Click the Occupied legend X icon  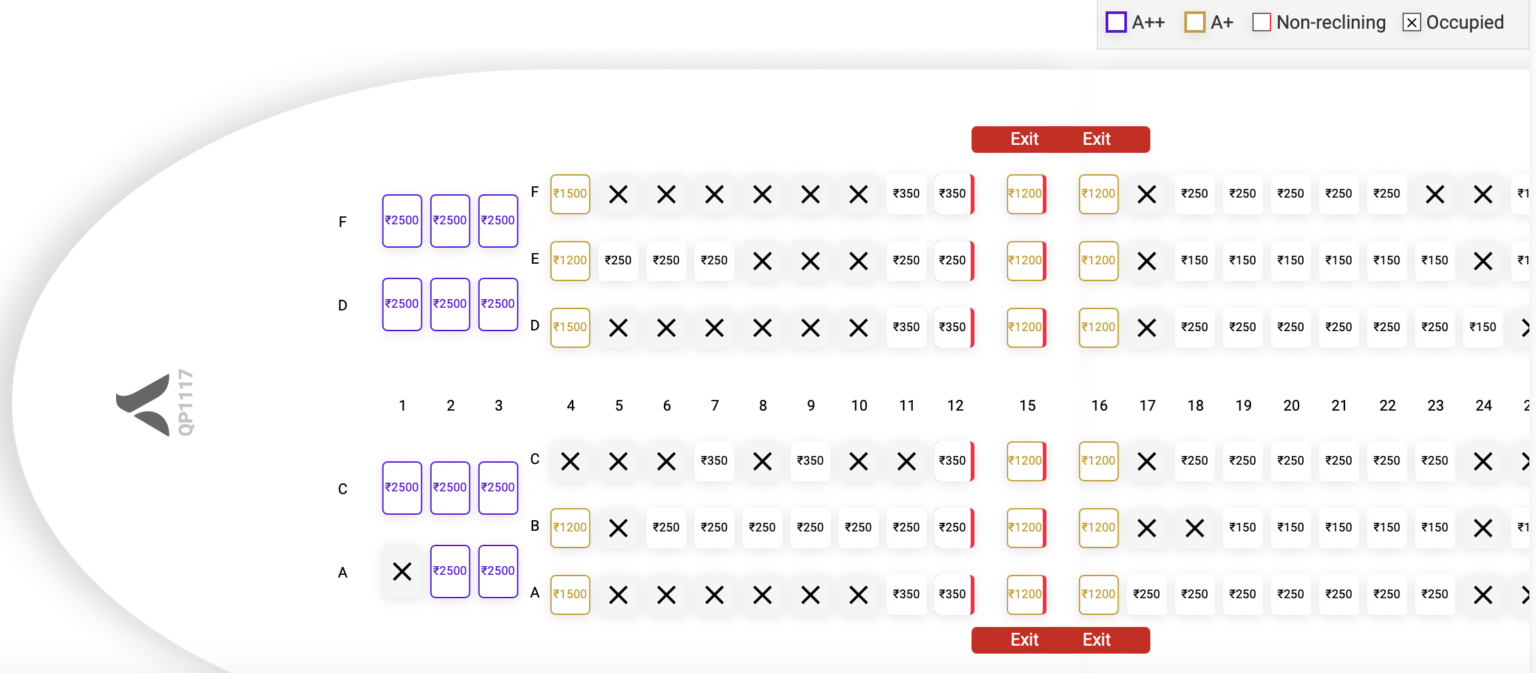click(1412, 22)
